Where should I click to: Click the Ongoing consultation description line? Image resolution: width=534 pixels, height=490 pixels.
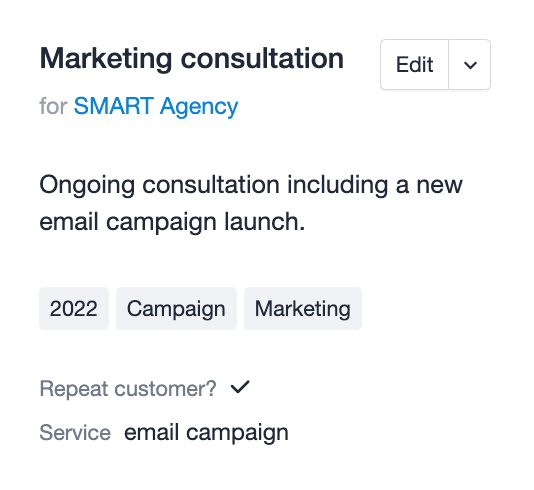coord(251,185)
